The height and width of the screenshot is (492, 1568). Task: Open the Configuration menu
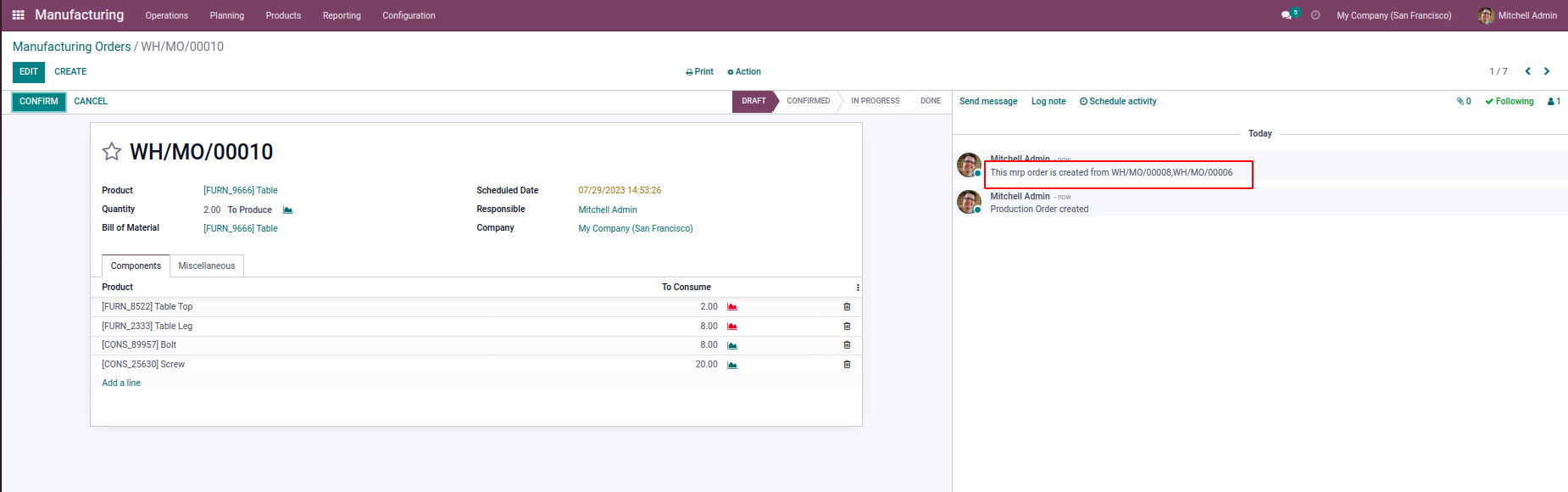coord(409,15)
